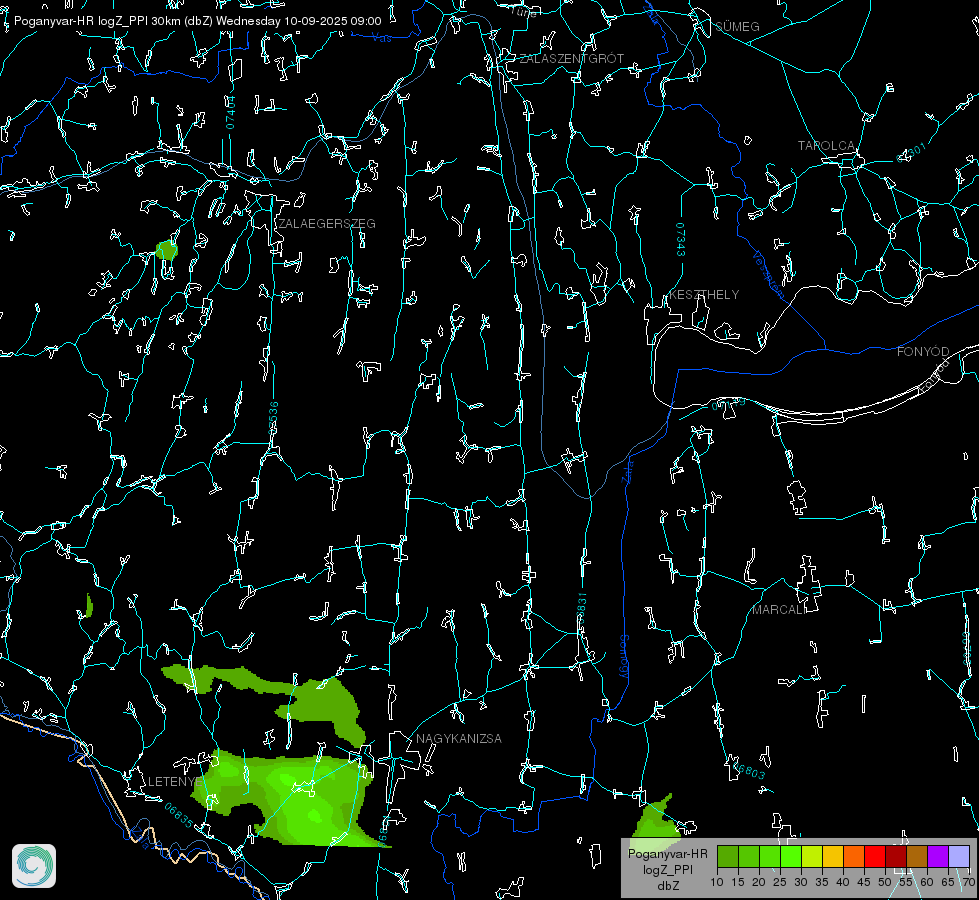Click the ZALAEGERSZEG town label
The width and height of the screenshot is (979, 900).
[x=327, y=224]
